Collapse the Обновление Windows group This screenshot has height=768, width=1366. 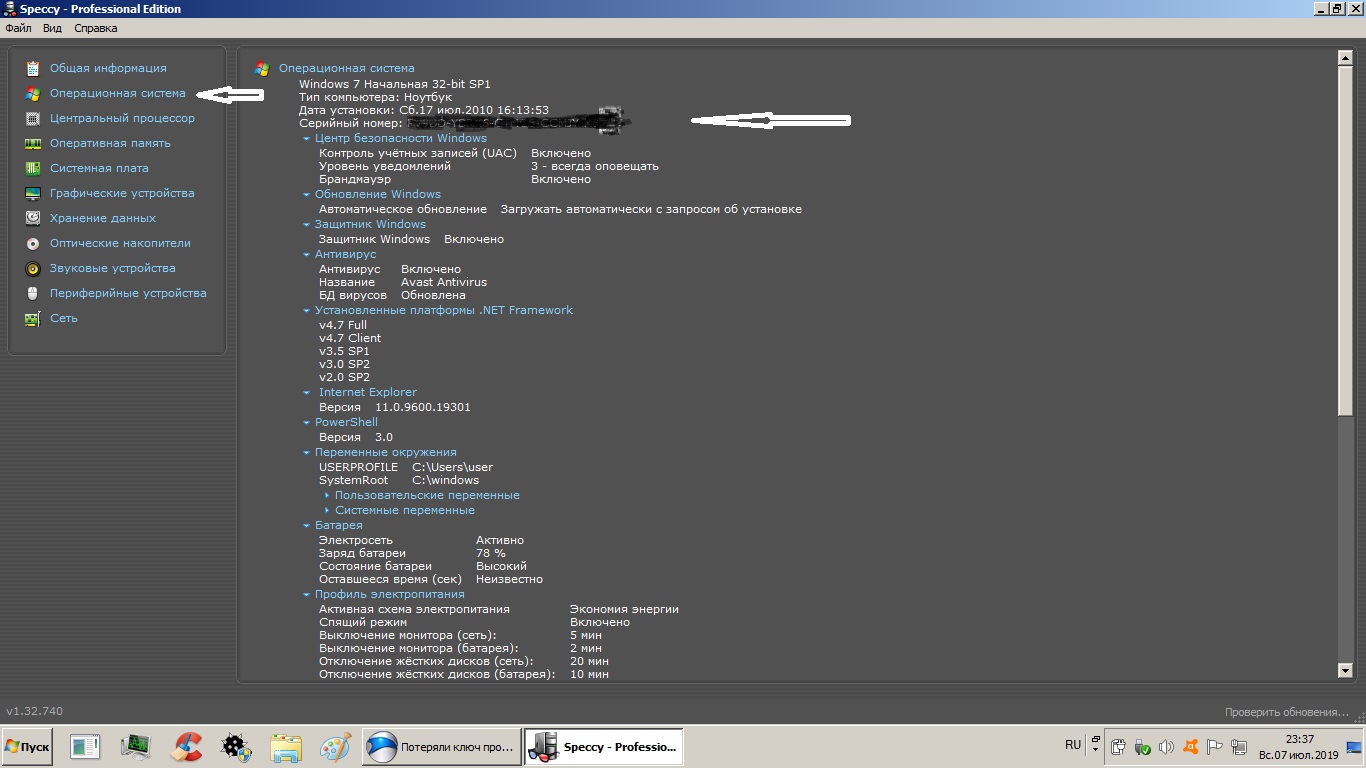306,195
